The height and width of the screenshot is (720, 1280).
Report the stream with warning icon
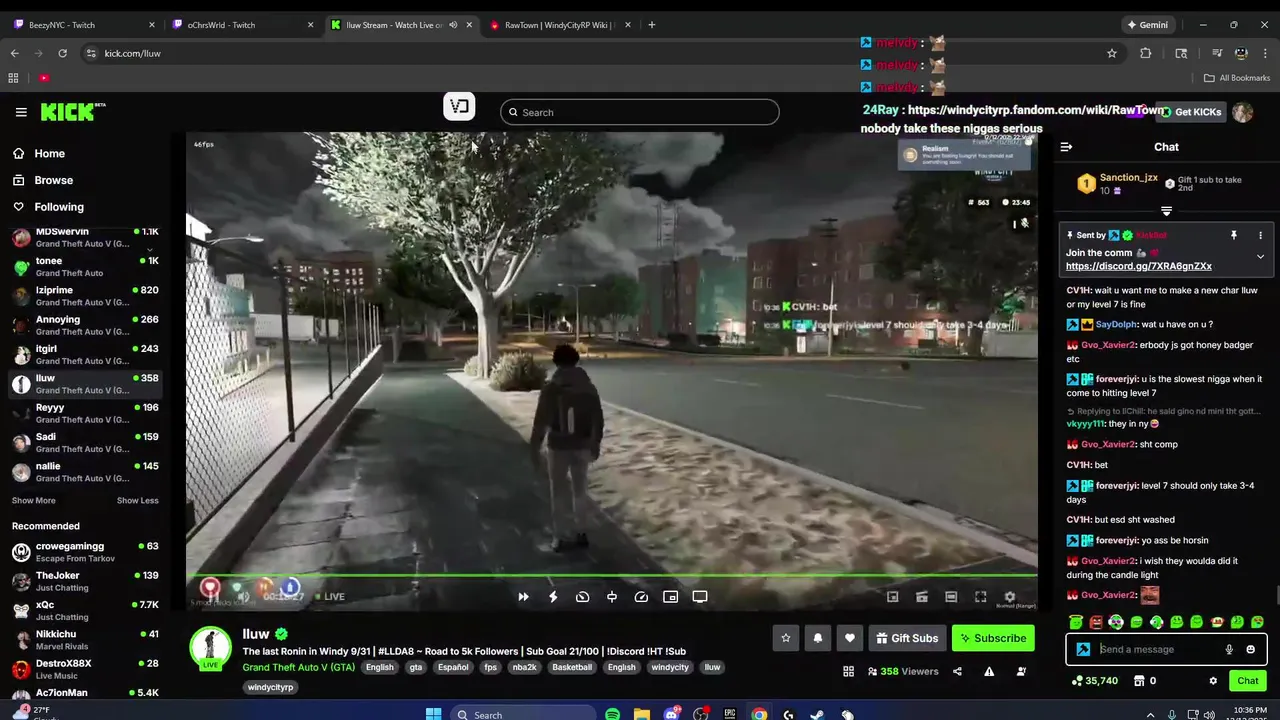click(989, 672)
